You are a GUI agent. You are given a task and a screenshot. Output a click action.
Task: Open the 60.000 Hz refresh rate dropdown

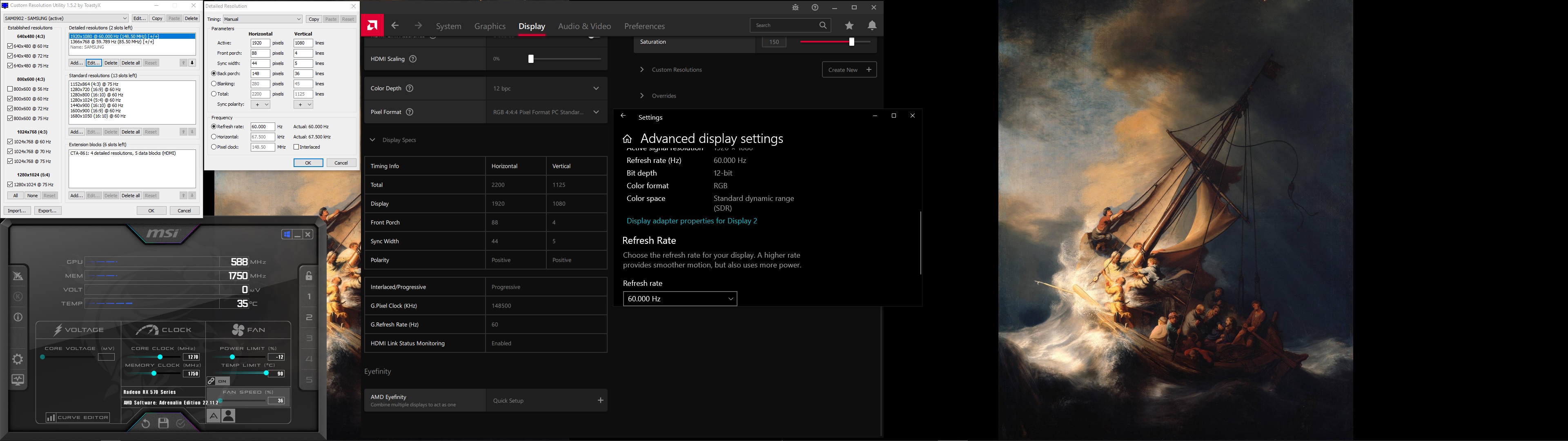pos(680,298)
